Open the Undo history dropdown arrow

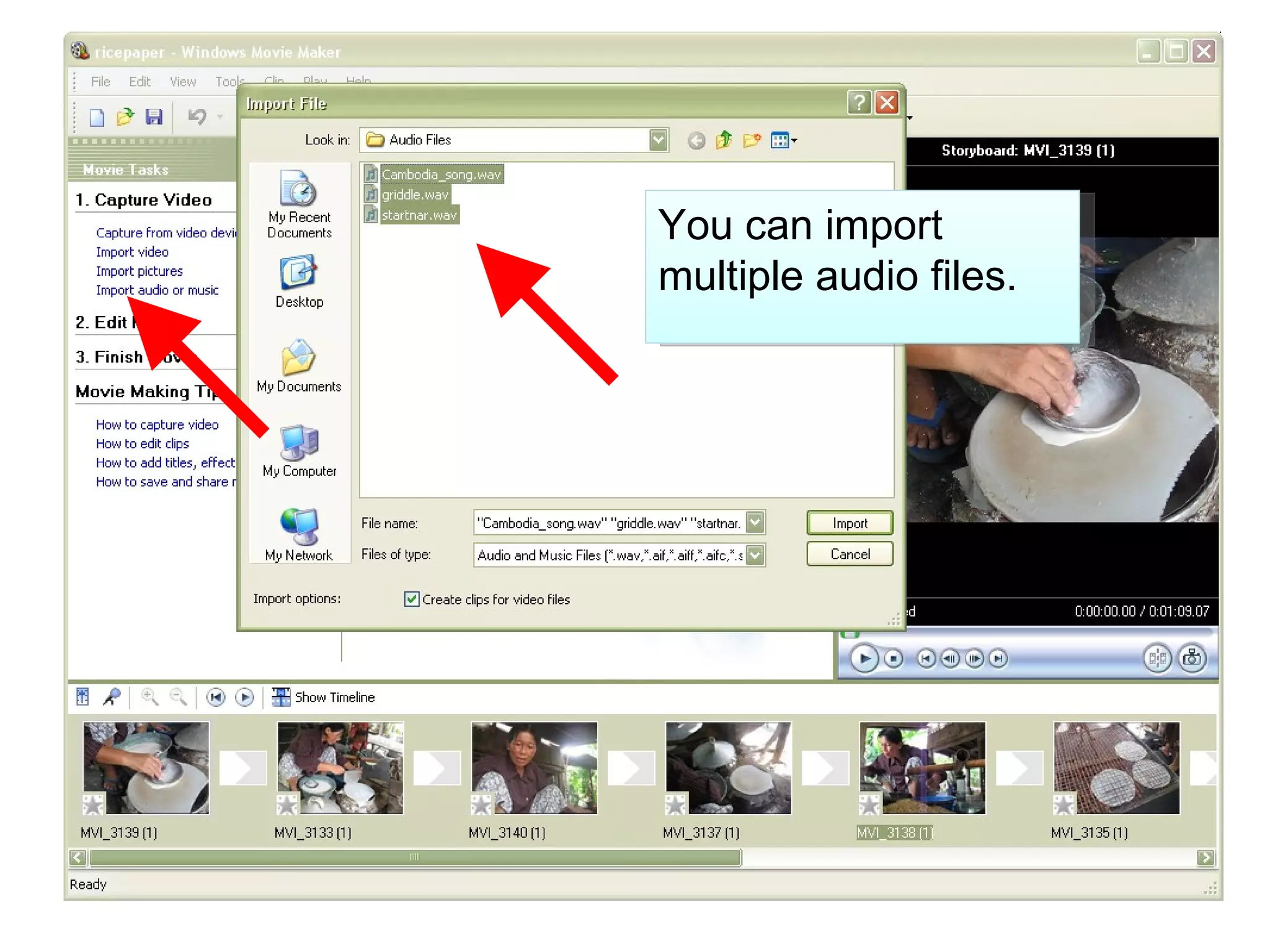click(x=220, y=117)
